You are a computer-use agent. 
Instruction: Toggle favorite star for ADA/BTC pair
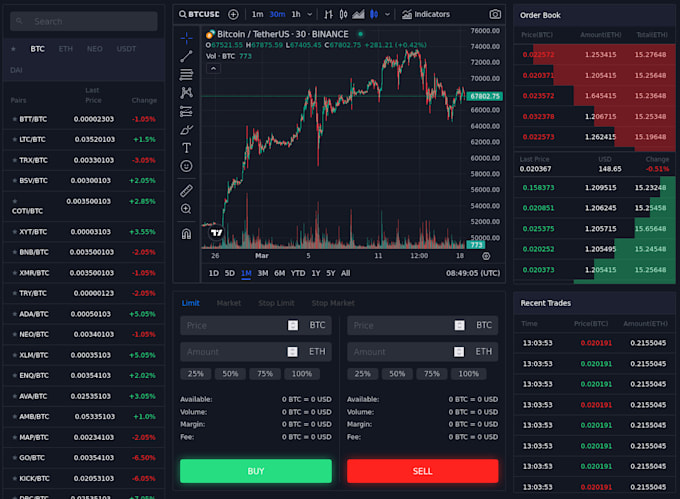point(15,314)
